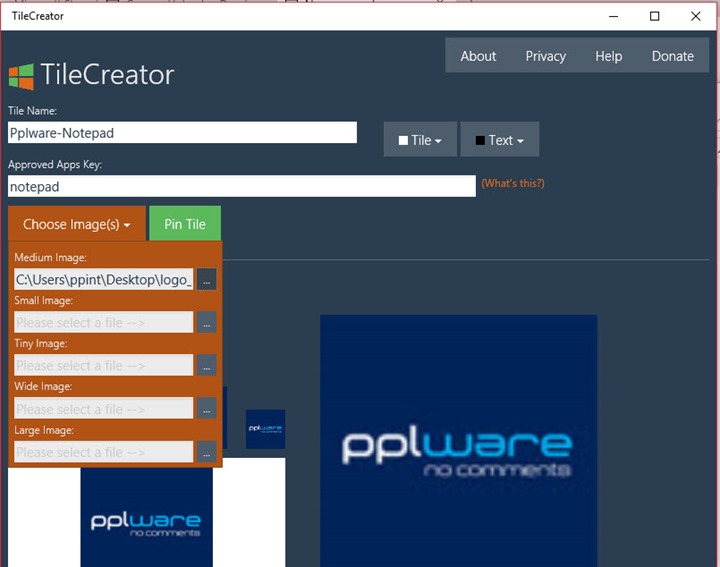Open the Donate page
The height and width of the screenshot is (567, 720).
[673, 56]
